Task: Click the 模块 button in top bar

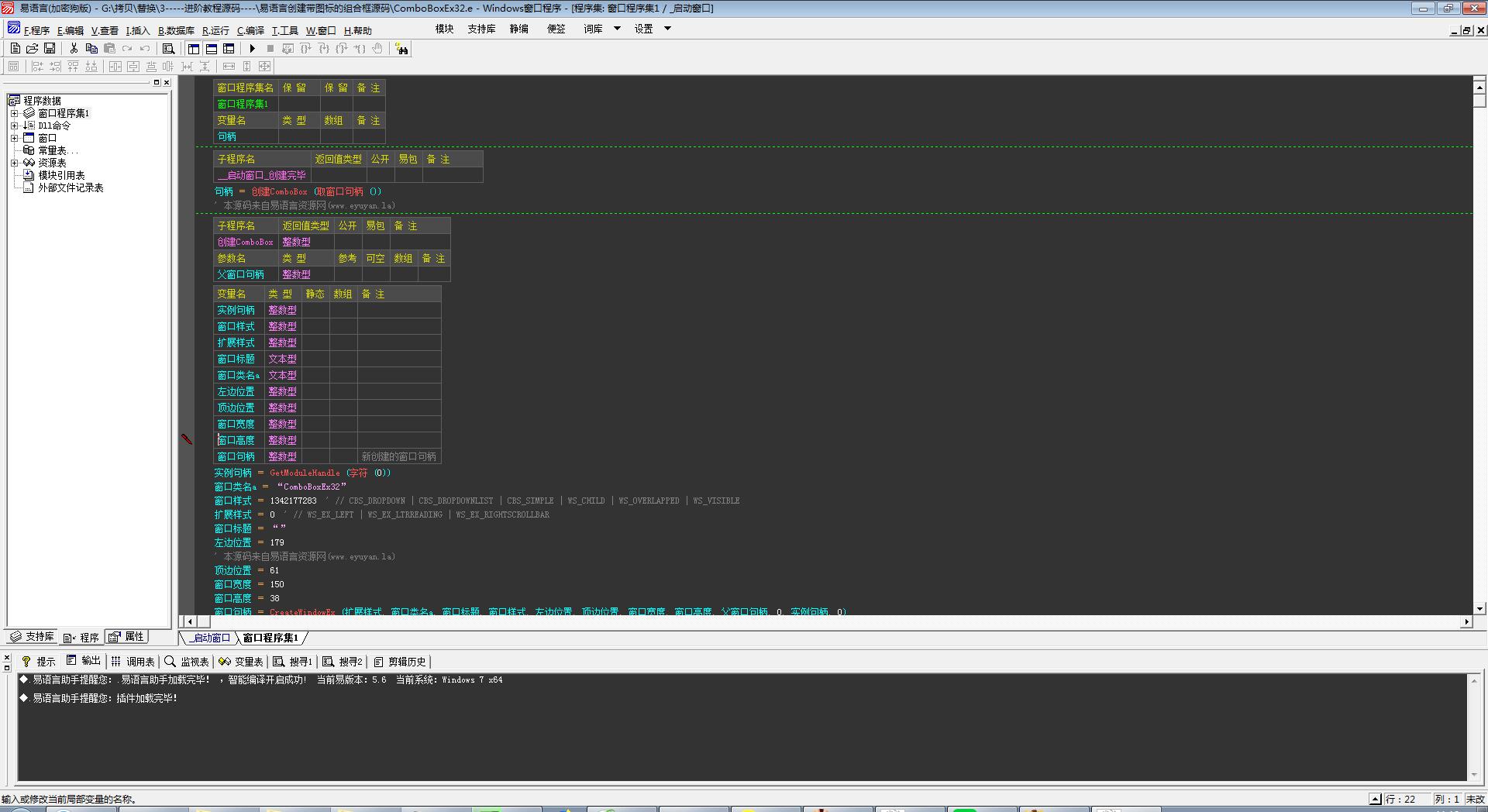Action: [x=444, y=29]
